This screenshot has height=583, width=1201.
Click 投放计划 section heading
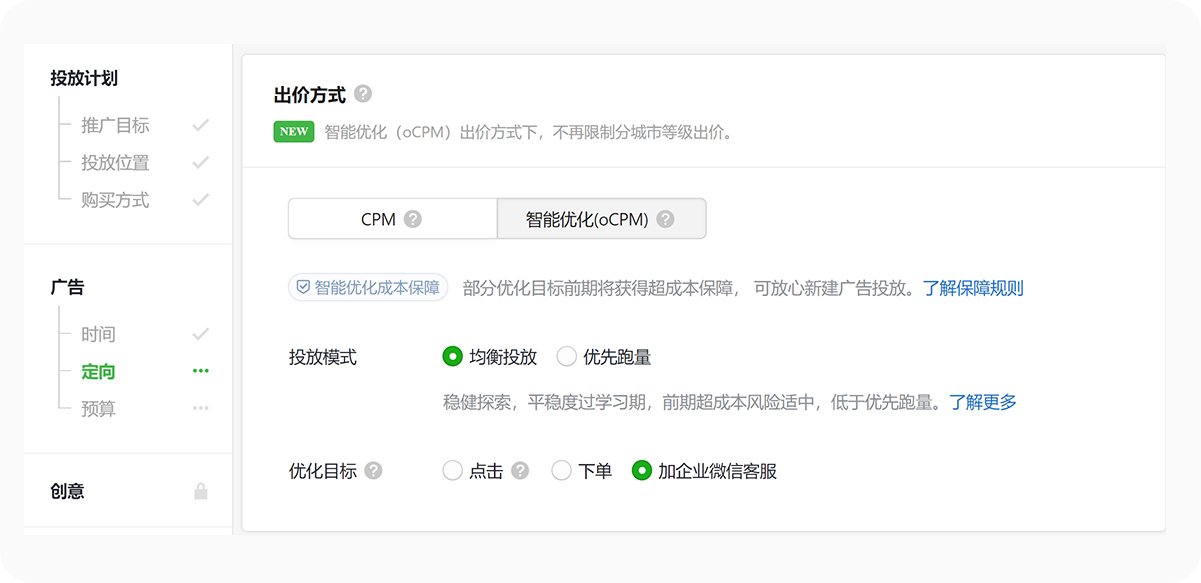click(x=84, y=78)
